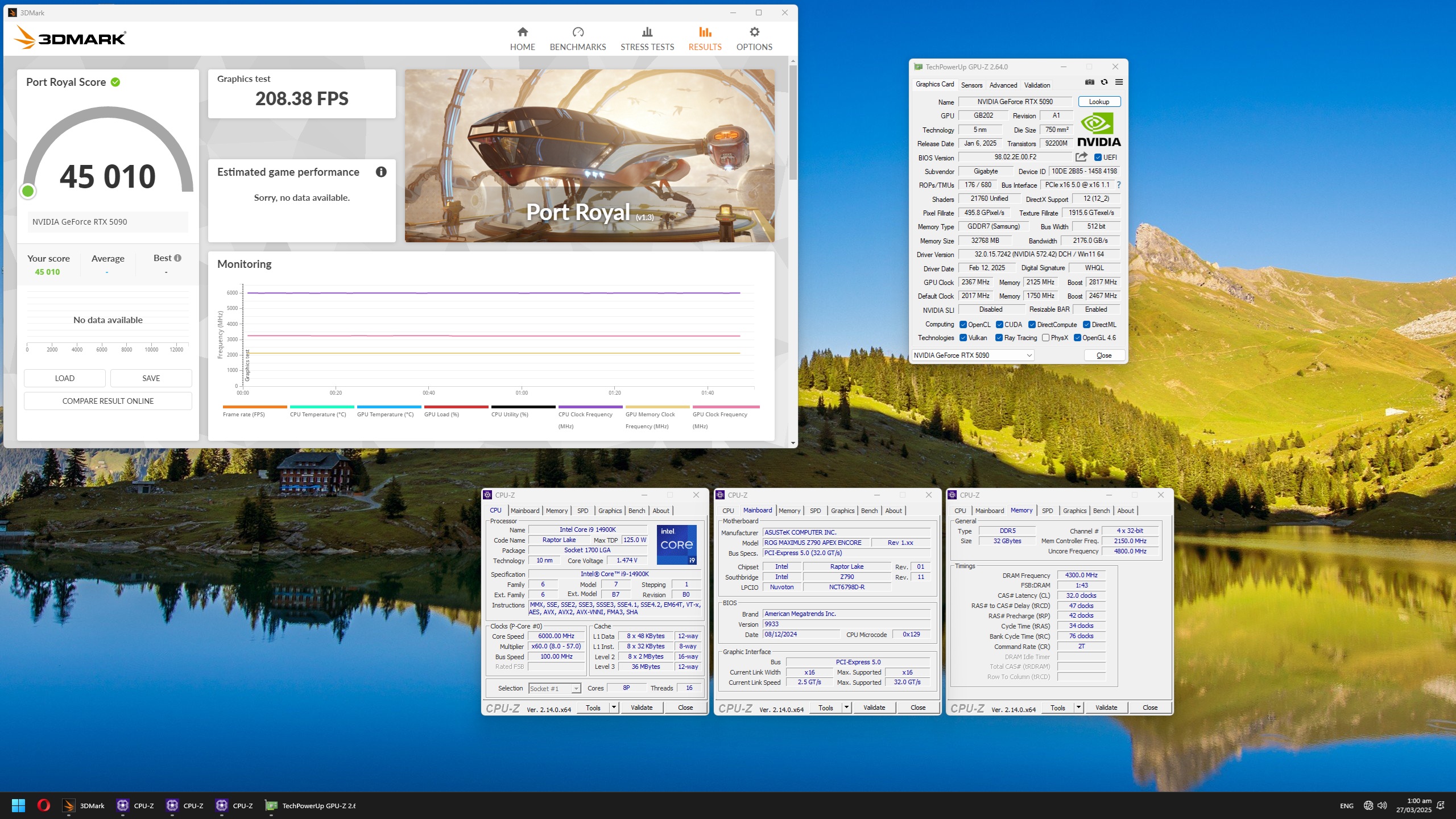
Task: Open the TechPowerUp GPU-Z taskbar item
Action: [311, 805]
